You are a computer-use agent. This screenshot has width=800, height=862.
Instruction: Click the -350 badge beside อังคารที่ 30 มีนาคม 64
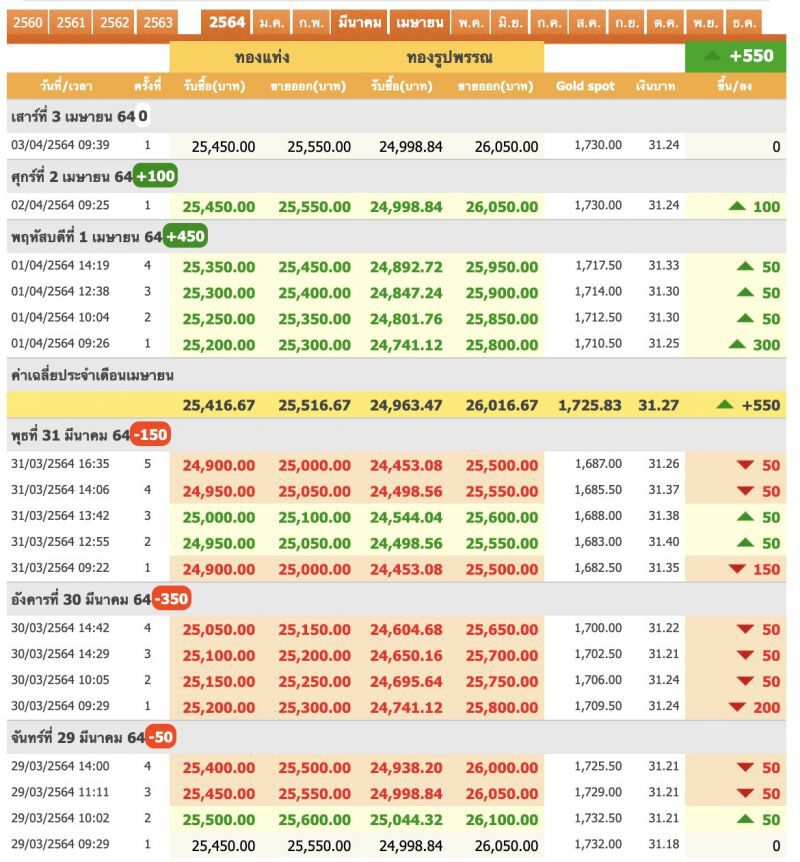pos(172,599)
